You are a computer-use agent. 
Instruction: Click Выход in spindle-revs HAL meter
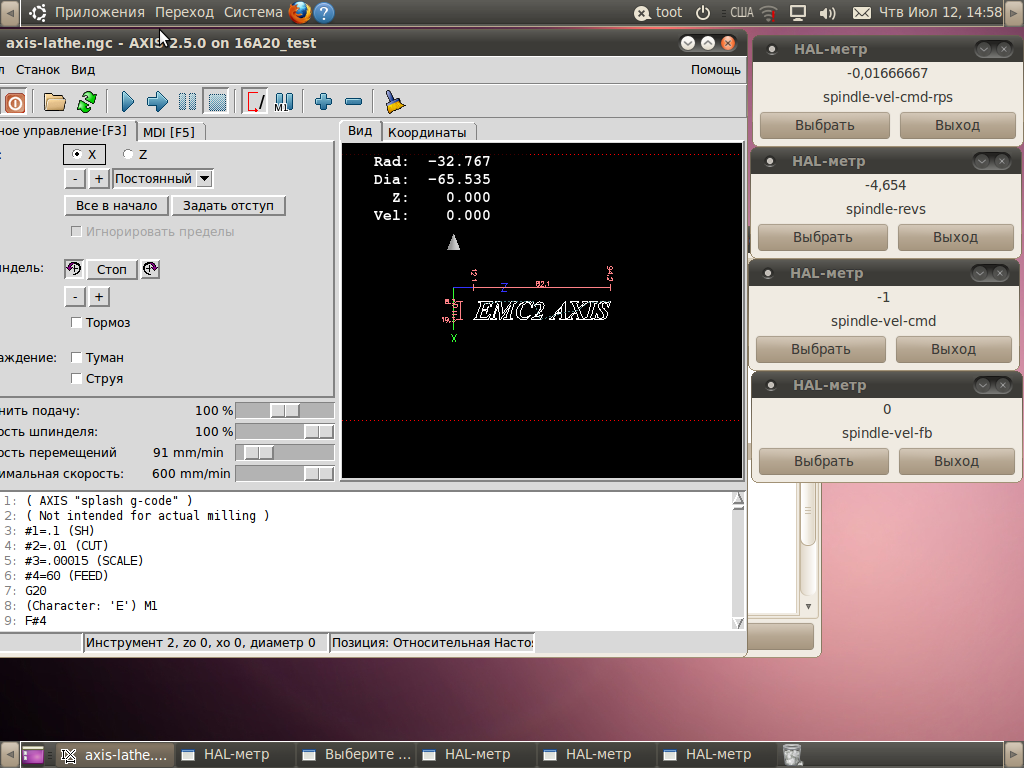tap(955, 237)
